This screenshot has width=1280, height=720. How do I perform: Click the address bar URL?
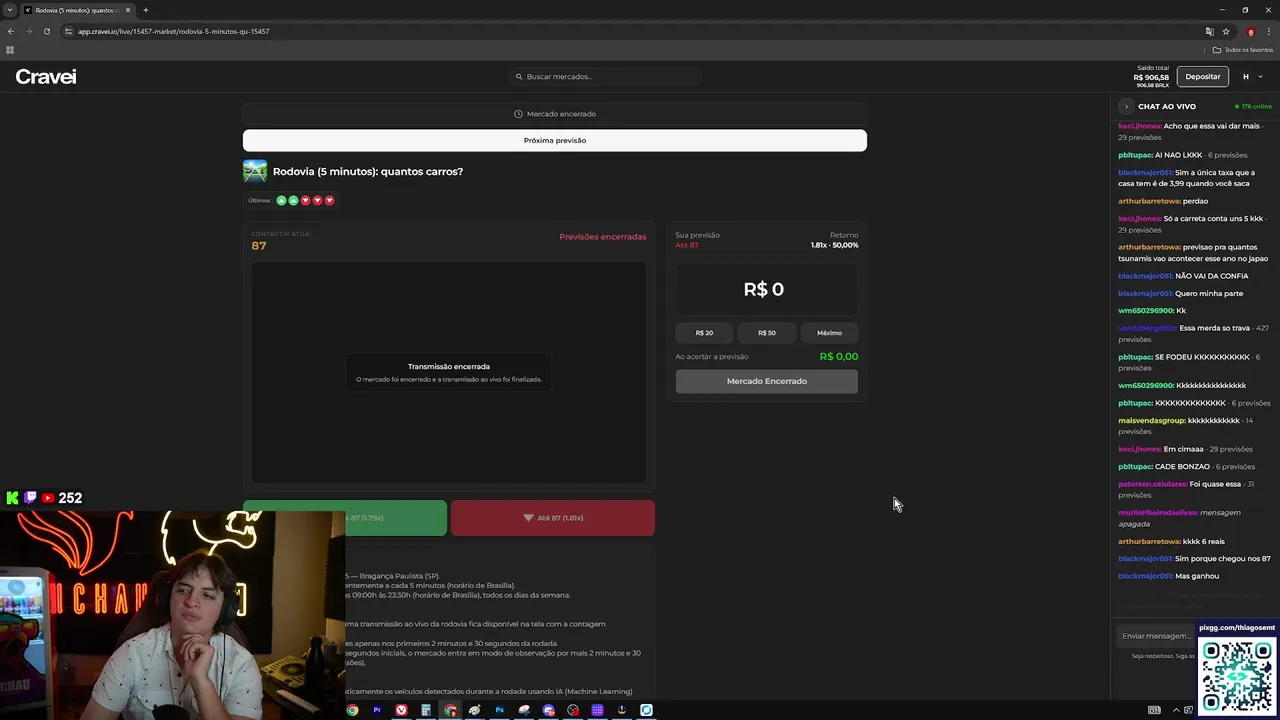point(174,31)
